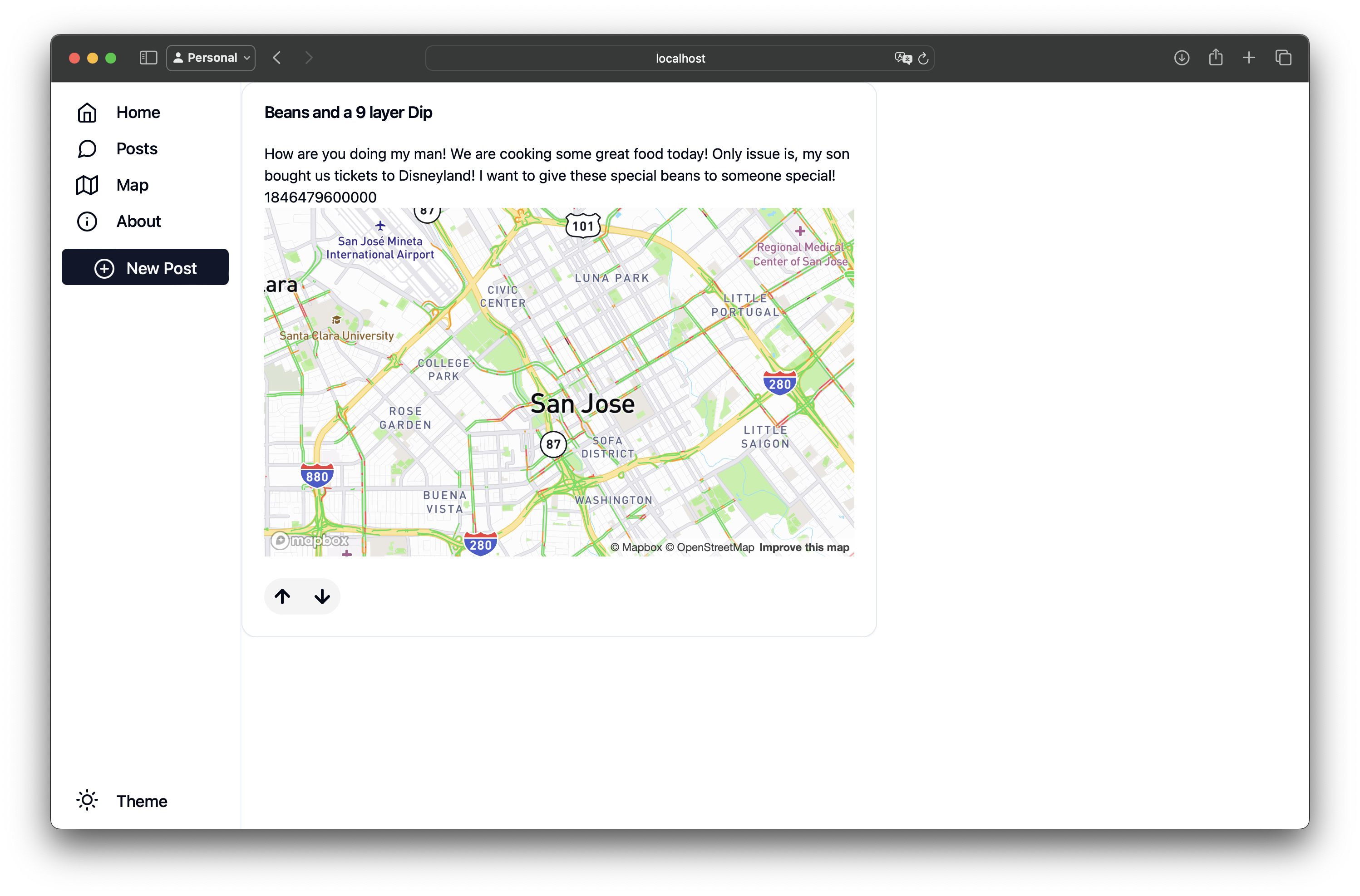Open a new tab with plus button

click(1249, 58)
